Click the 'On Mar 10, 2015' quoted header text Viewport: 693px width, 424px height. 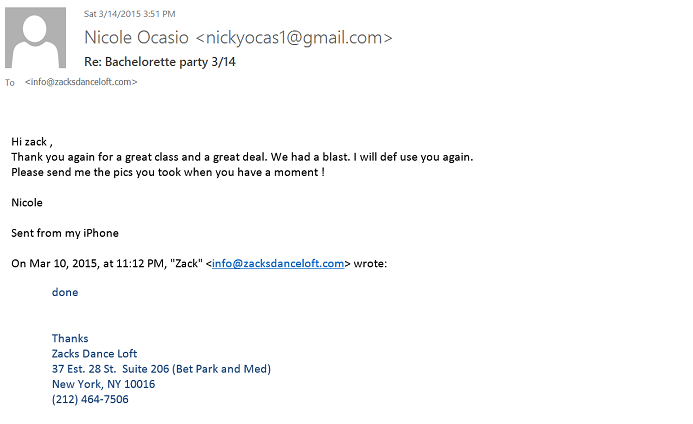pyautogui.click(x=199, y=264)
